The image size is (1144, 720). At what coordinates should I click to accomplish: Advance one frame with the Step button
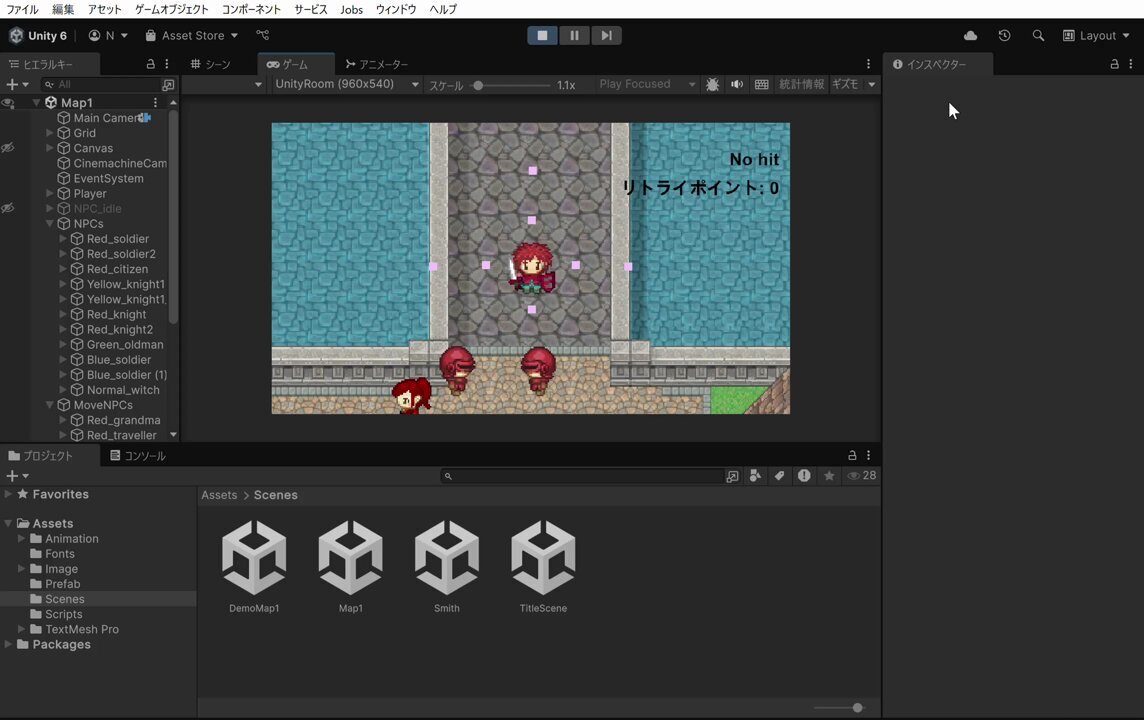point(606,35)
